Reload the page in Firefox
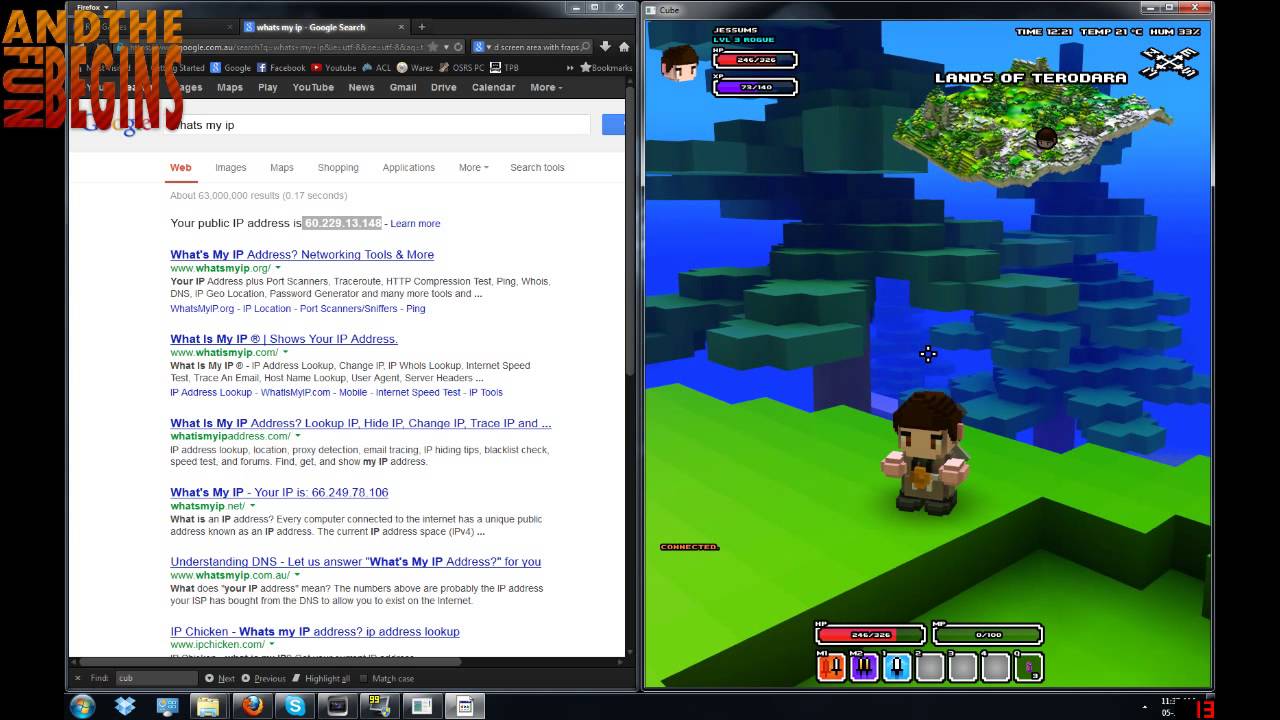1280x720 pixels. point(458,47)
